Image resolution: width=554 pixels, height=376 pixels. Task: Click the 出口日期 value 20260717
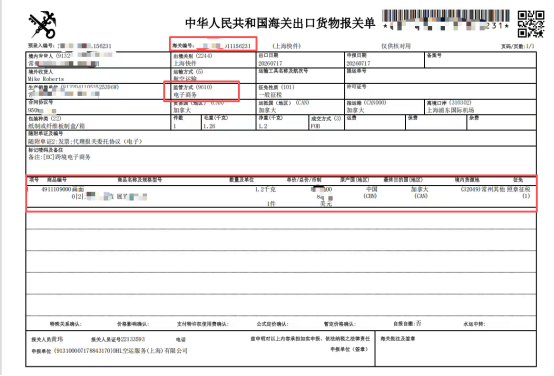[270, 63]
